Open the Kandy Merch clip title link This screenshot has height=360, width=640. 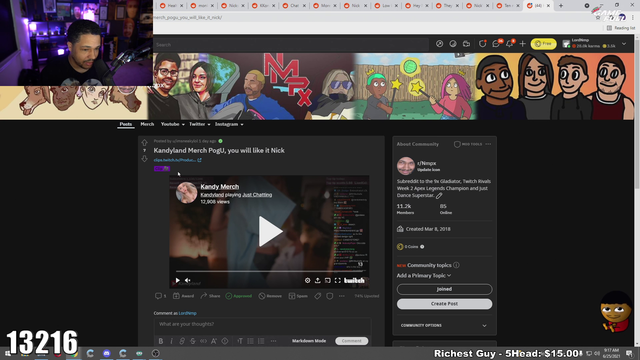click(220, 187)
